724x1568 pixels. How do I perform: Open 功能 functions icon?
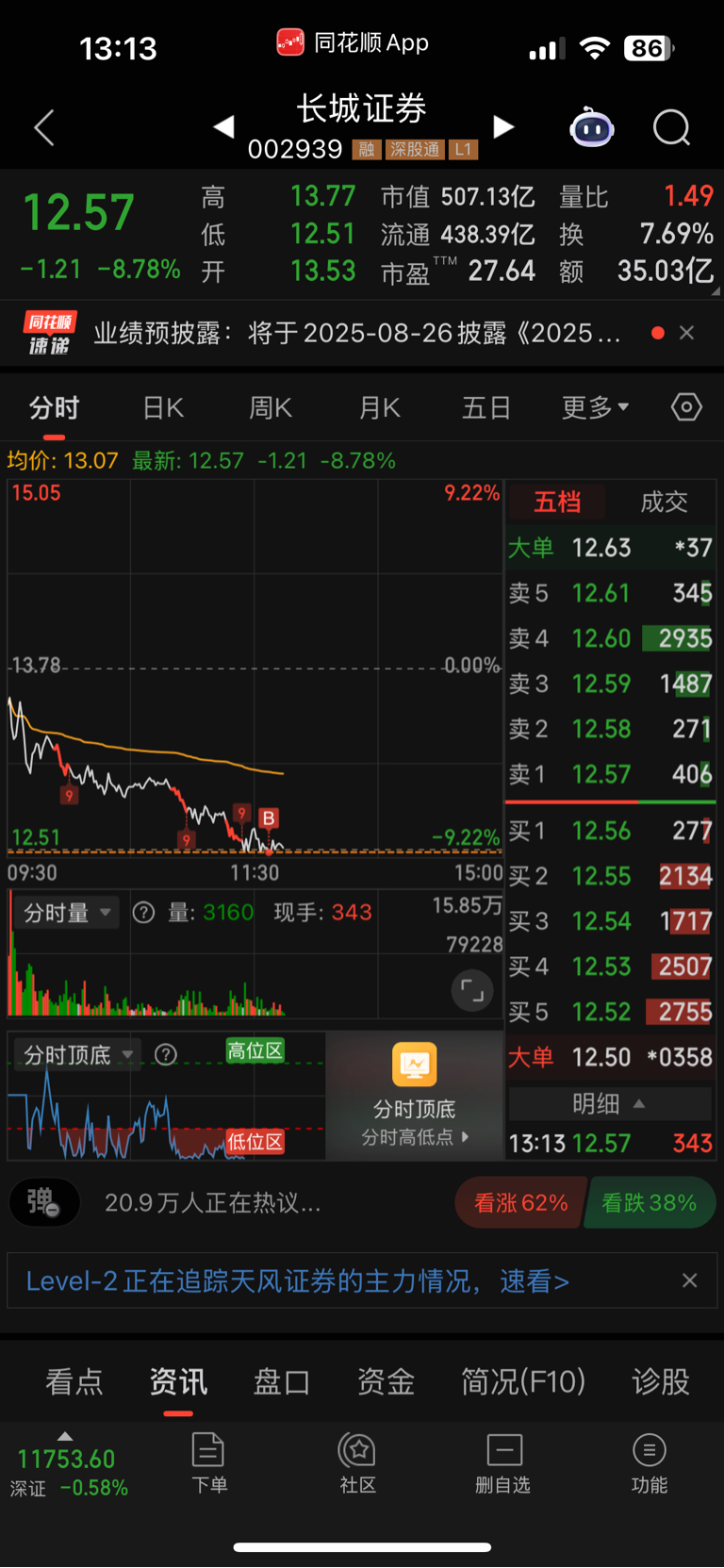[650, 1463]
